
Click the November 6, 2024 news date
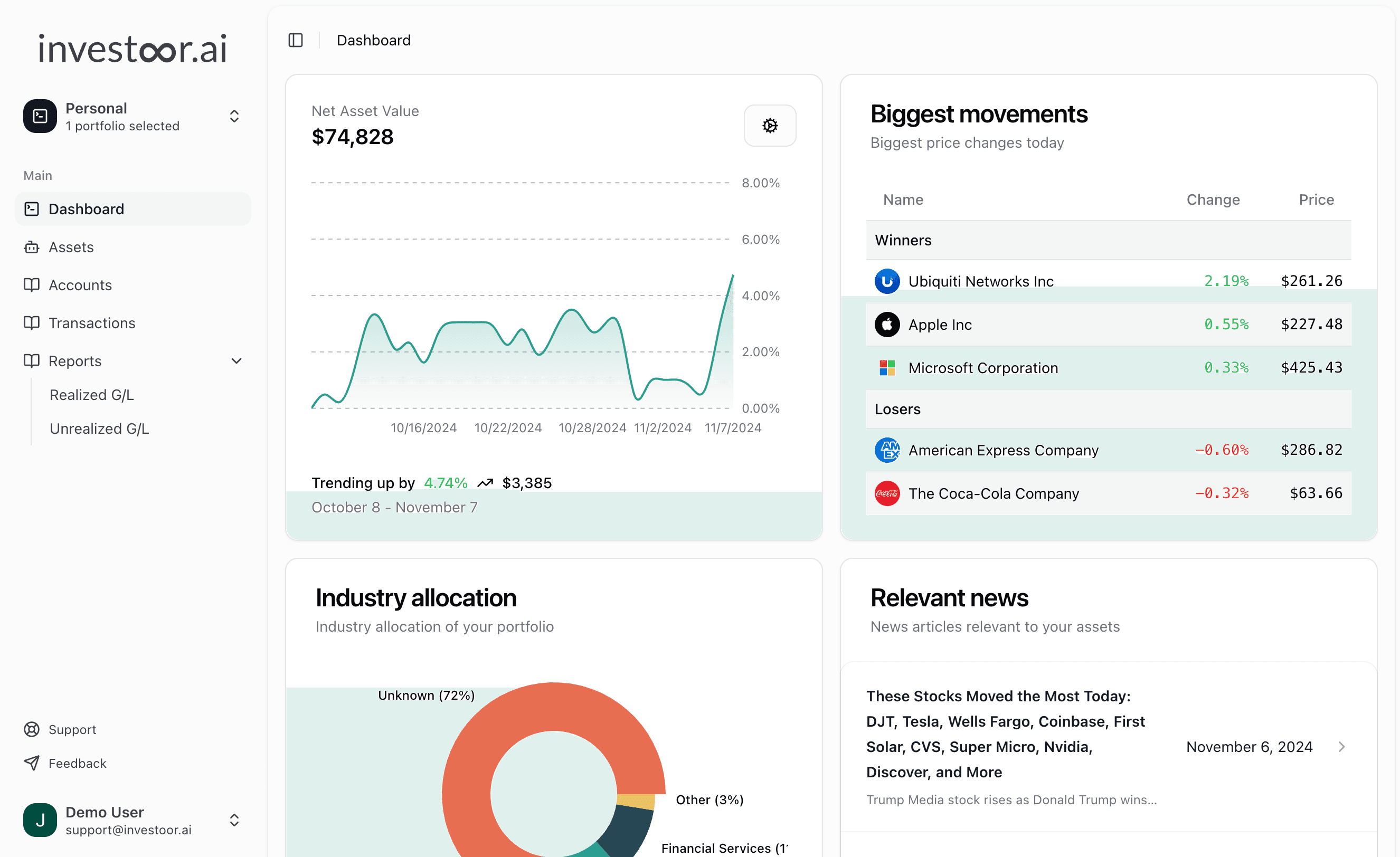coord(1249,747)
